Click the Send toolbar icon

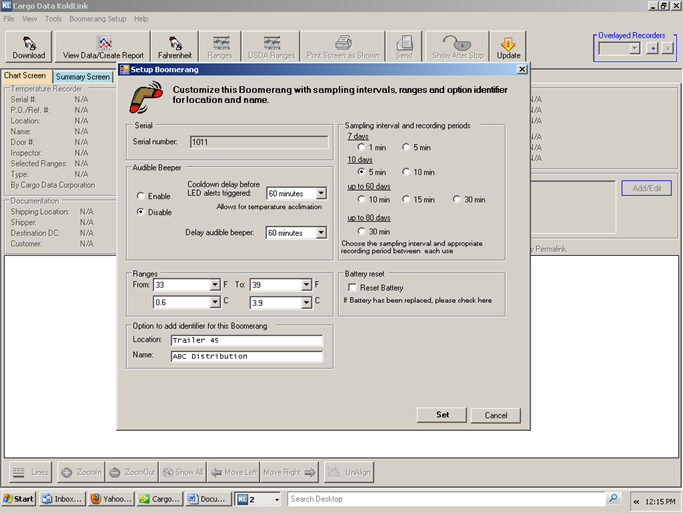point(404,47)
